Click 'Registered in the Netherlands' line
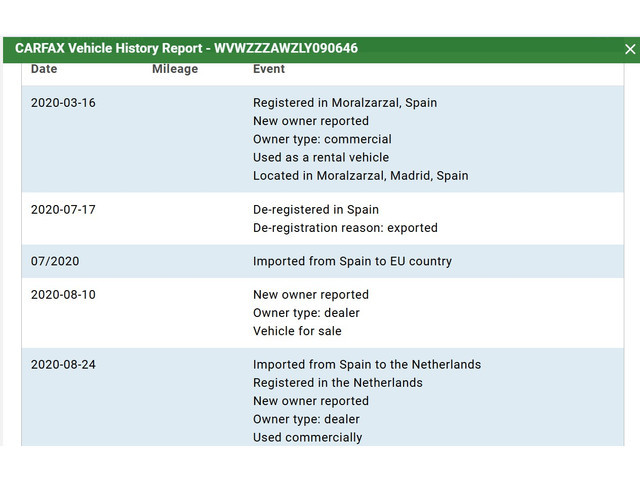The height and width of the screenshot is (480, 640). [x=338, y=383]
